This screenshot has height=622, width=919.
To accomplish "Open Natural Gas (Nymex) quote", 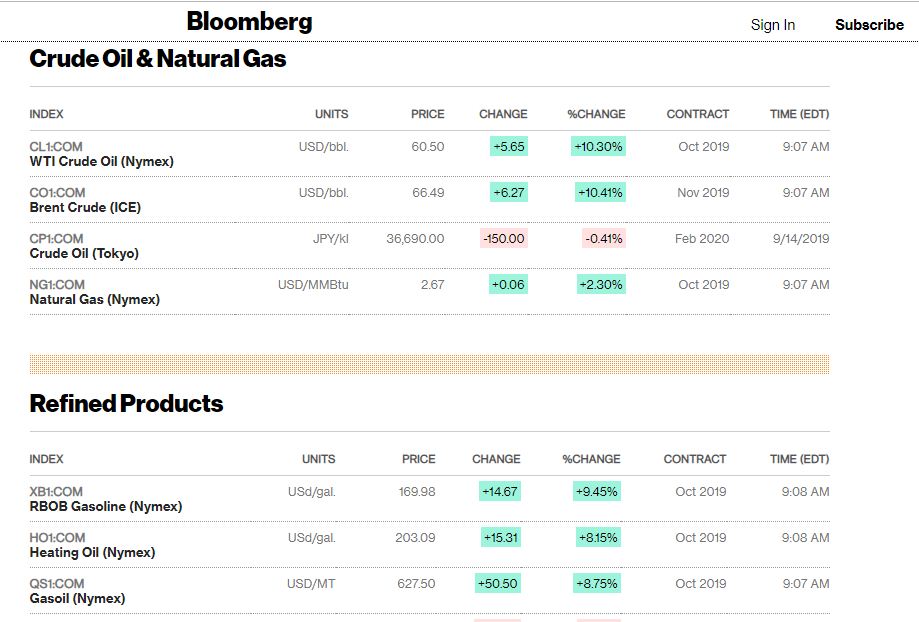I will point(94,299).
